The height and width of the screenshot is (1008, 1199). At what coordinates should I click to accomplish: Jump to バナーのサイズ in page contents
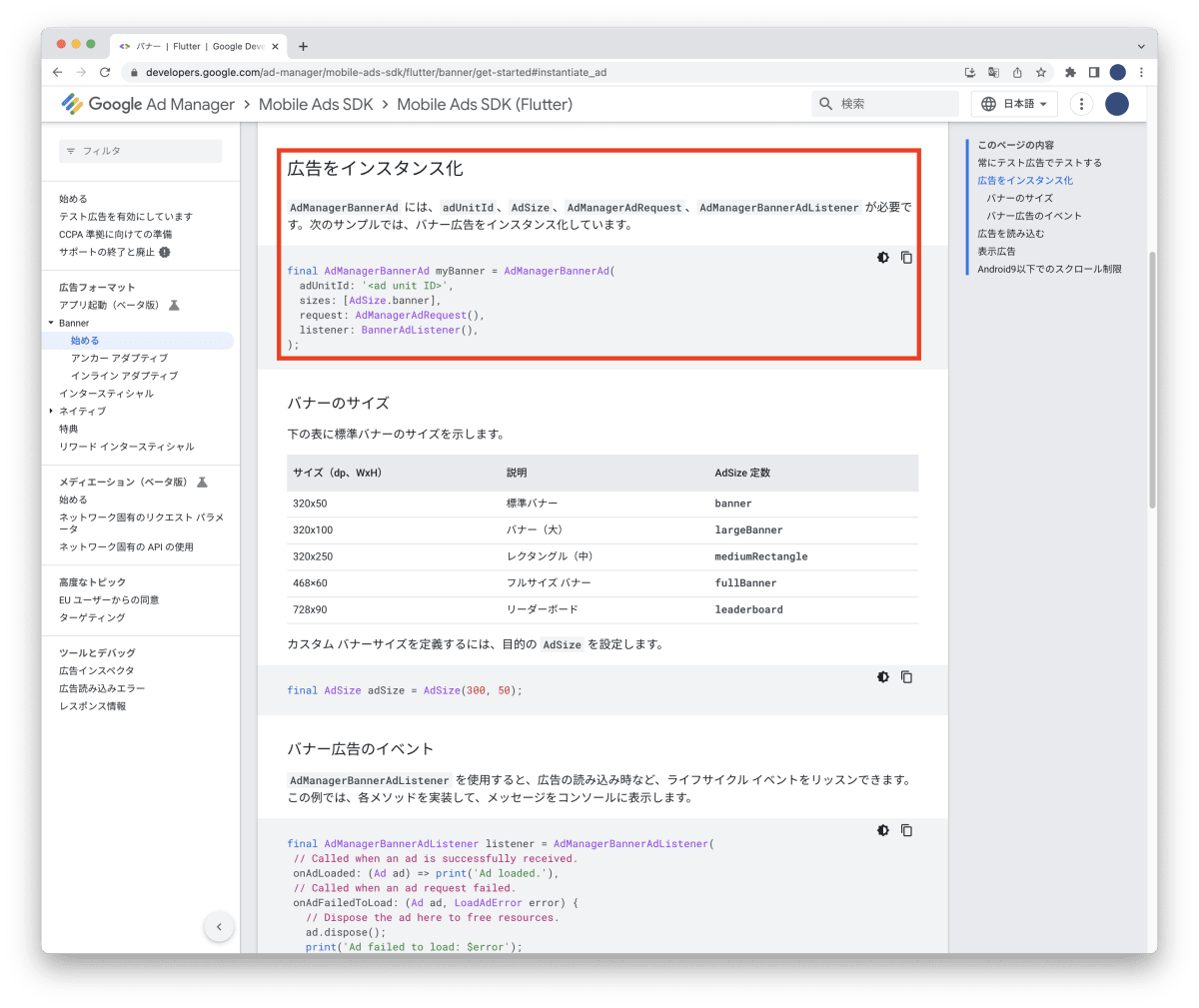[1019, 198]
